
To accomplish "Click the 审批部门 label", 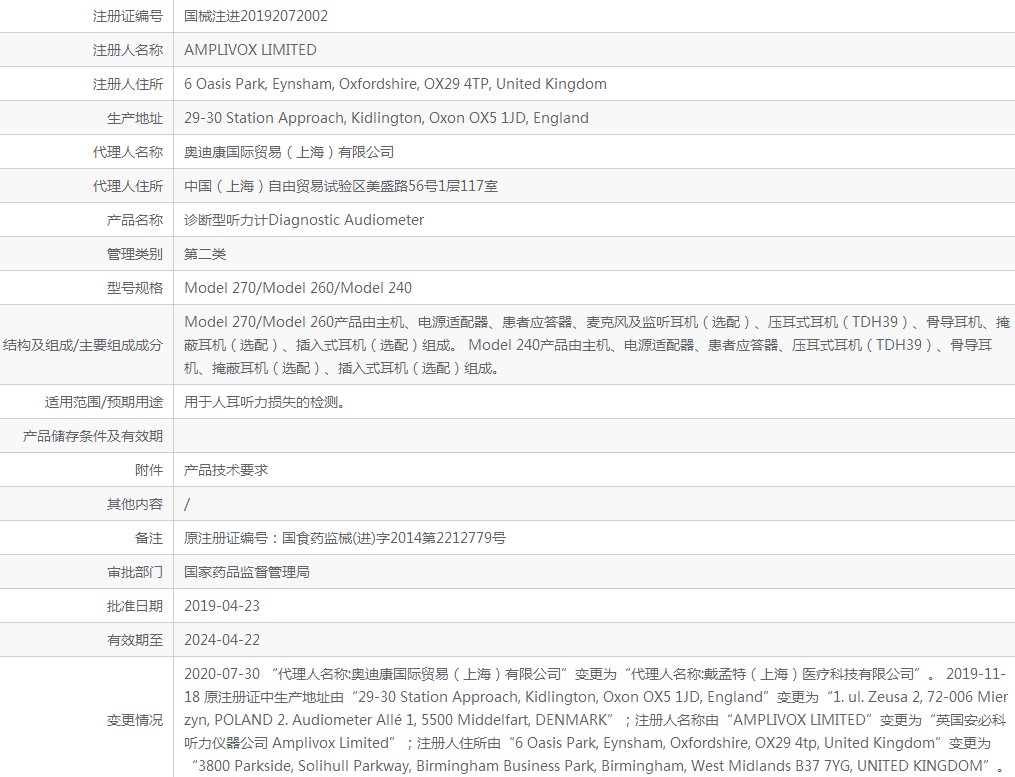I will click(x=135, y=572).
